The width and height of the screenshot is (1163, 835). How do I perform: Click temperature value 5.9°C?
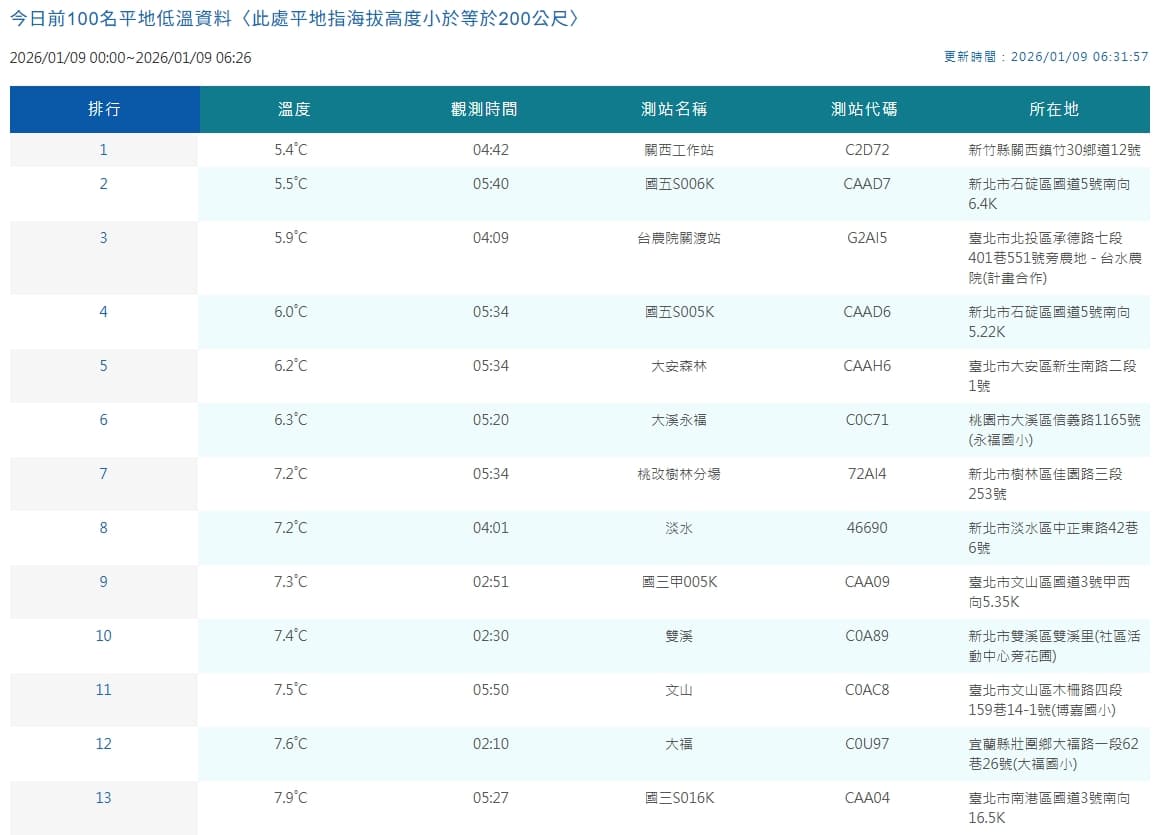point(291,238)
